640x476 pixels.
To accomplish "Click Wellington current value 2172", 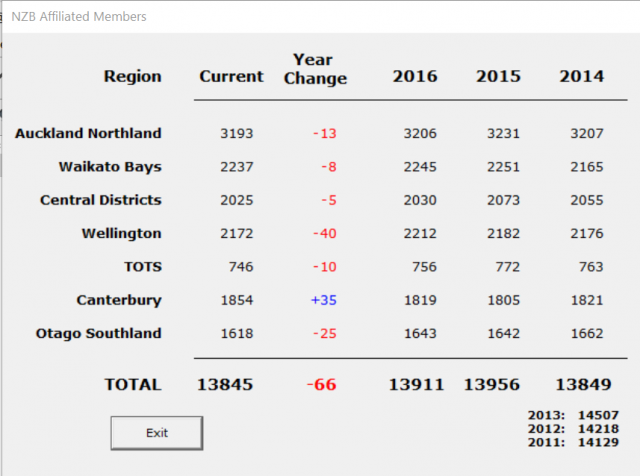I will point(237,234).
